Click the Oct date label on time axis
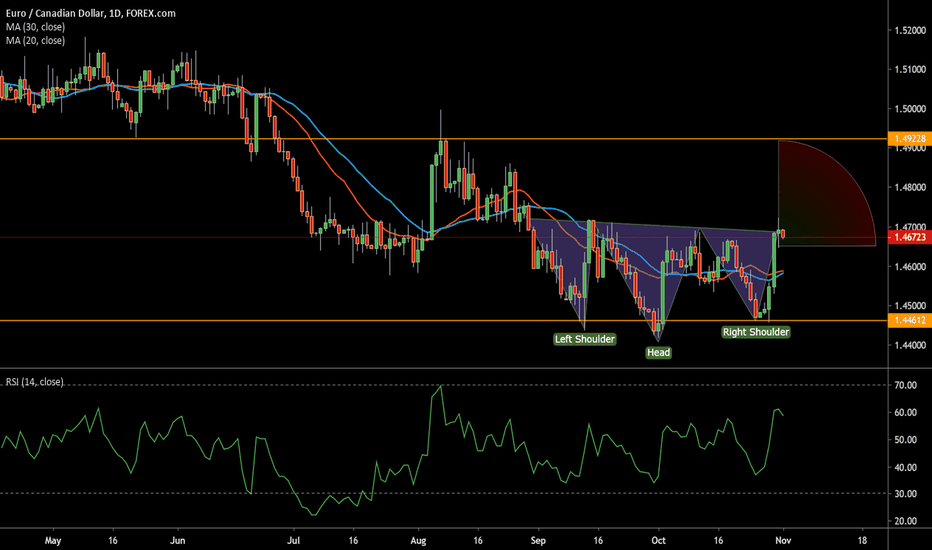The width and height of the screenshot is (932, 550). (658, 540)
